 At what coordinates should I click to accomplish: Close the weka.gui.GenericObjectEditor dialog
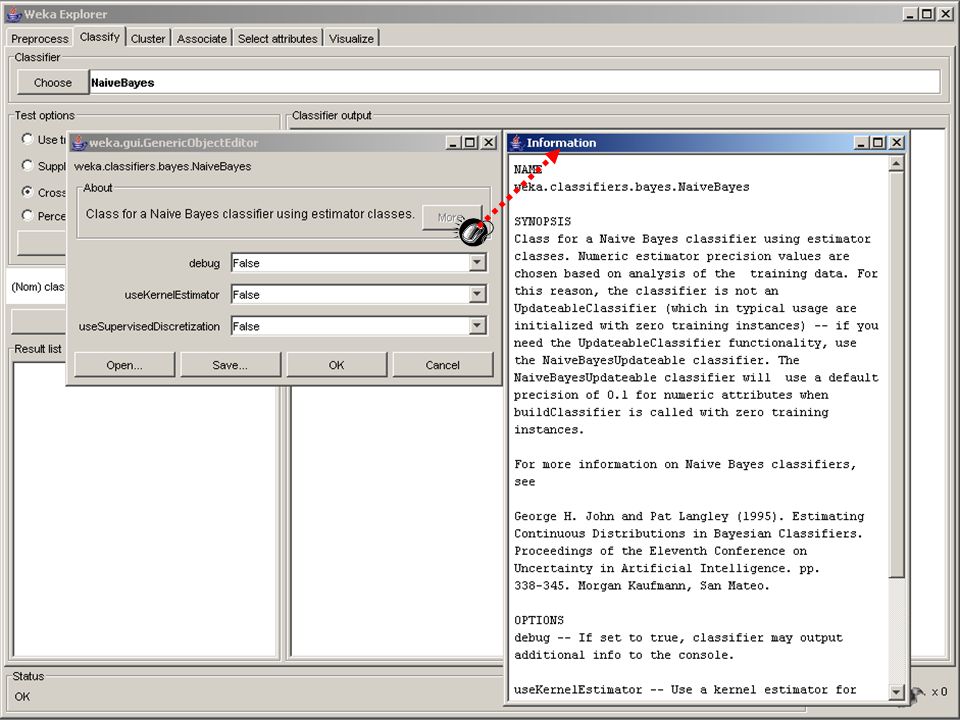(488, 143)
